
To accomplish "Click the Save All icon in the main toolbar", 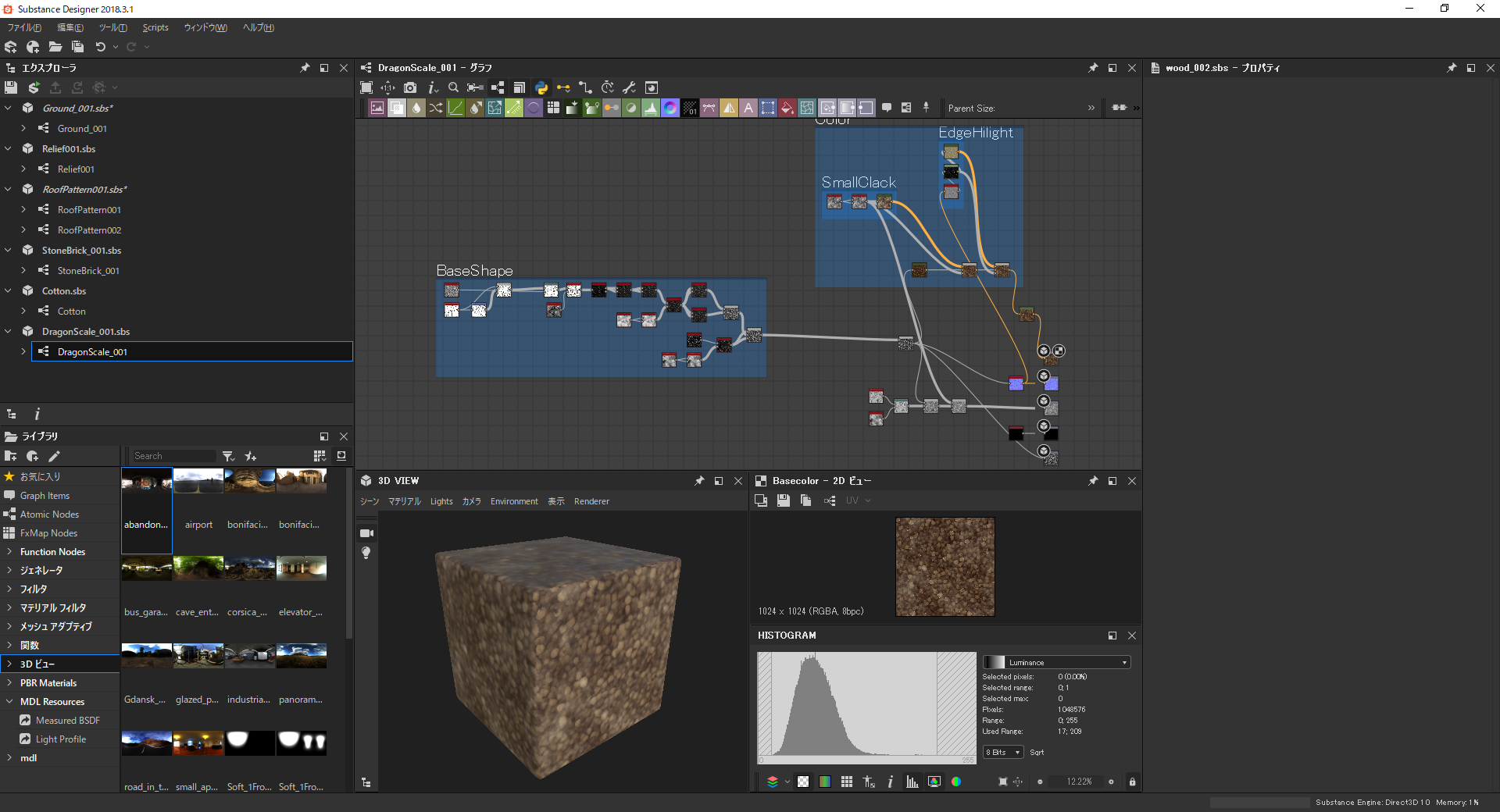I will tap(77, 47).
